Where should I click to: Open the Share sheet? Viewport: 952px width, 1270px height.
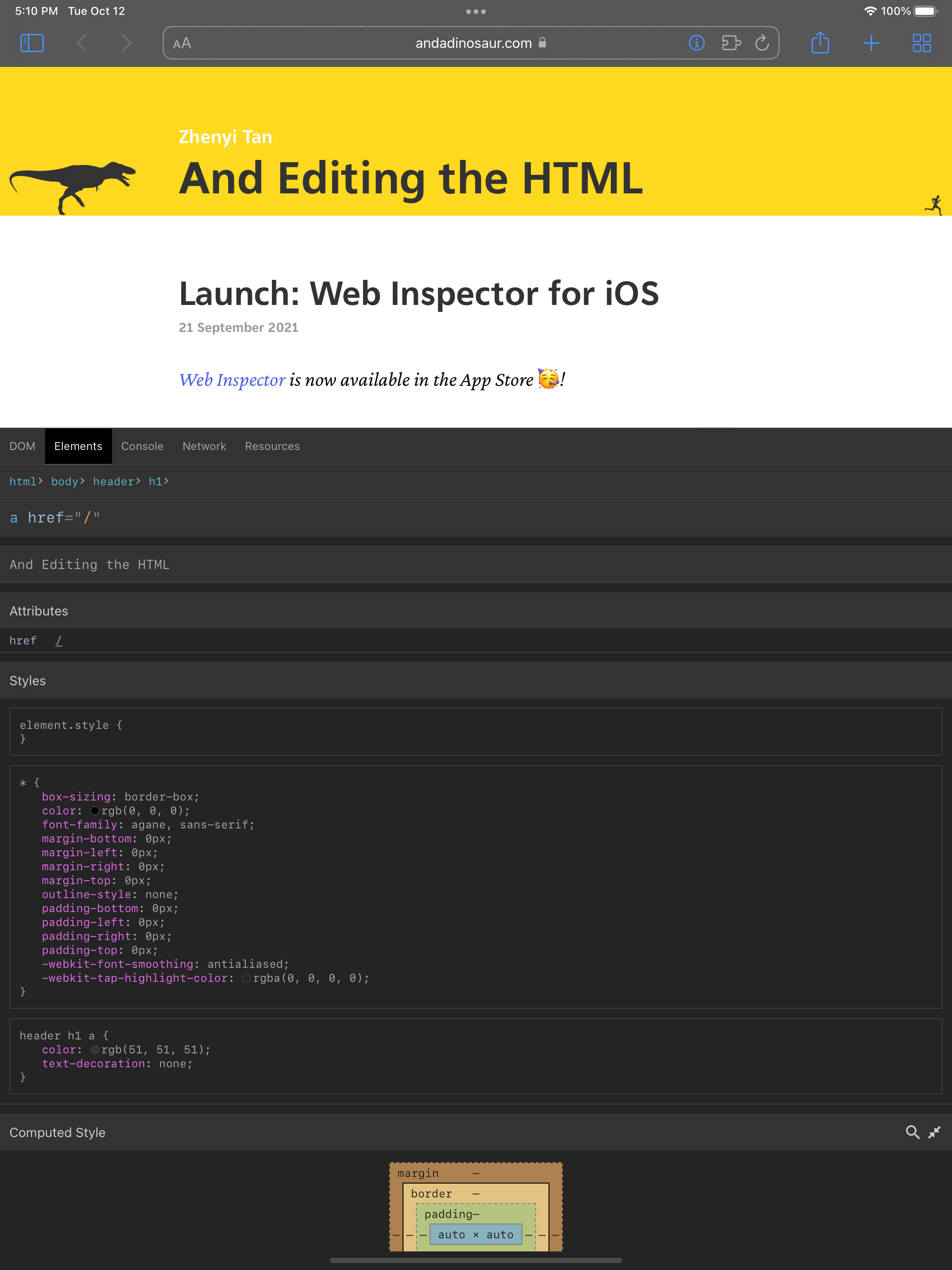820,42
